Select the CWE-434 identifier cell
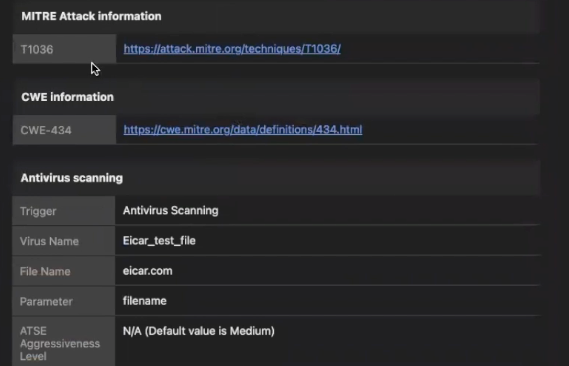This screenshot has height=366, width=569. pyautogui.click(x=64, y=130)
